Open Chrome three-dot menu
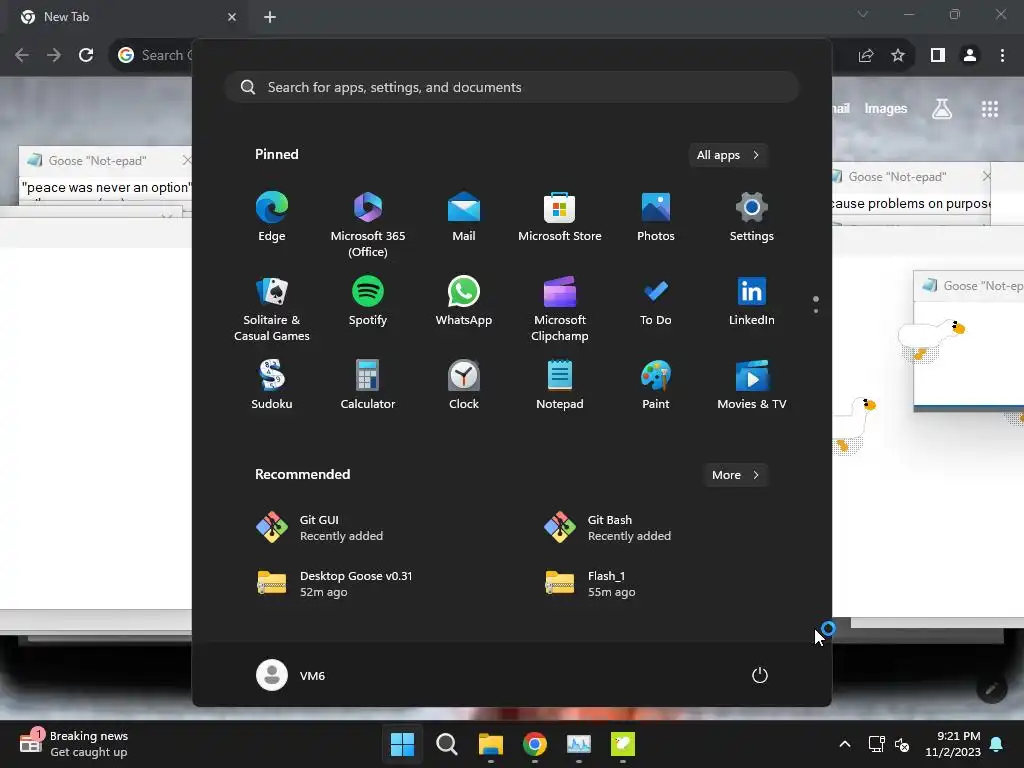The width and height of the screenshot is (1024, 768). (1002, 55)
